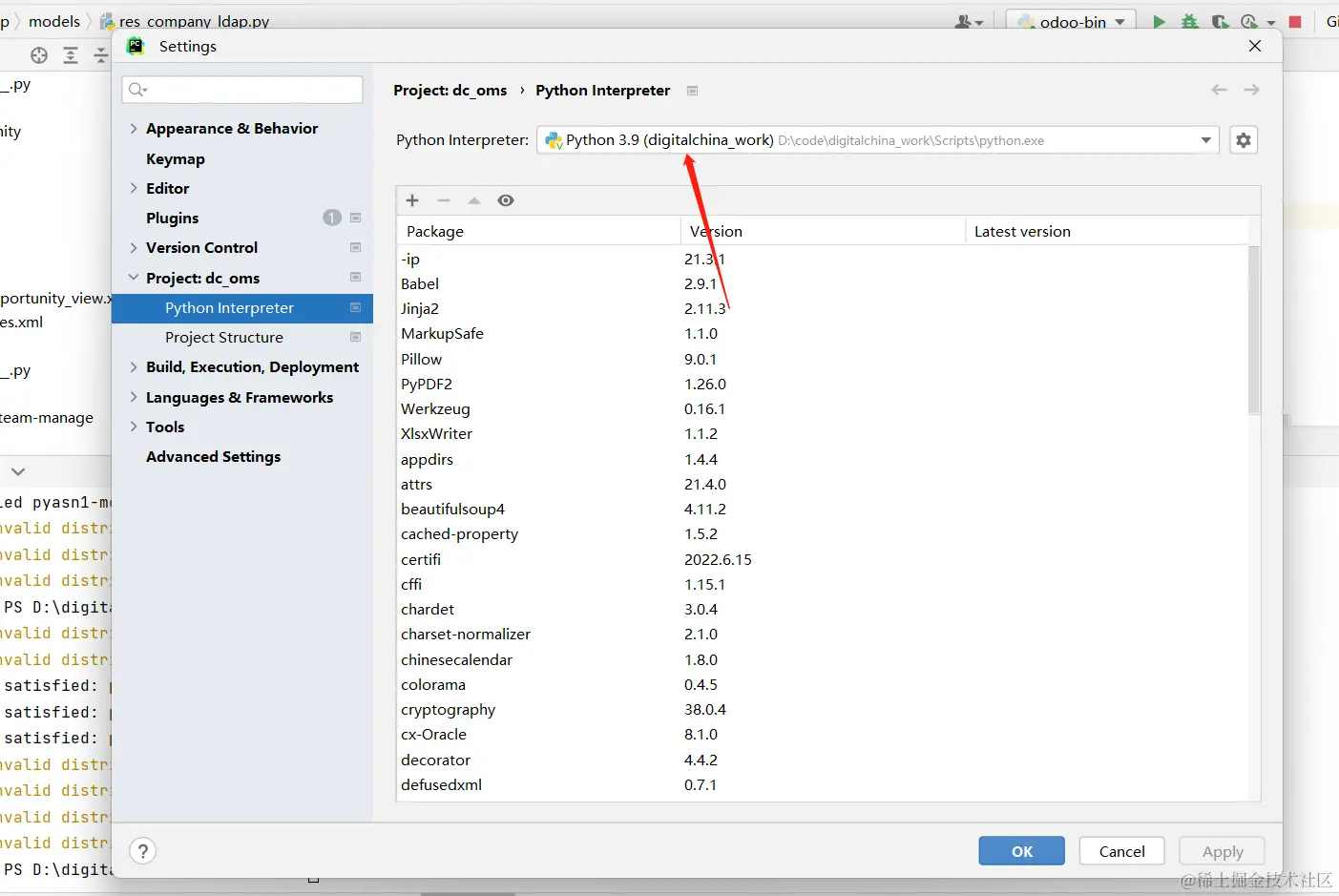The height and width of the screenshot is (896, 1339).
Task: Click the marker icon next to breadcrumb title
Action: coord(692,91)
